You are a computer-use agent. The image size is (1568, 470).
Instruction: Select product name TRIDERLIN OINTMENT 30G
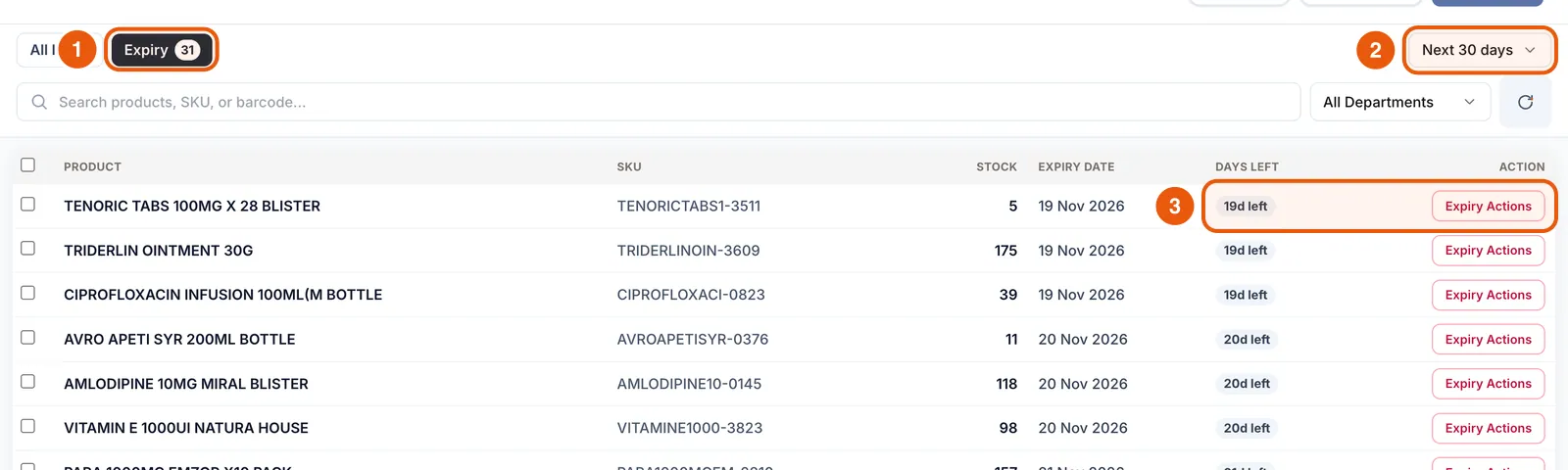[x=159, y=251]
